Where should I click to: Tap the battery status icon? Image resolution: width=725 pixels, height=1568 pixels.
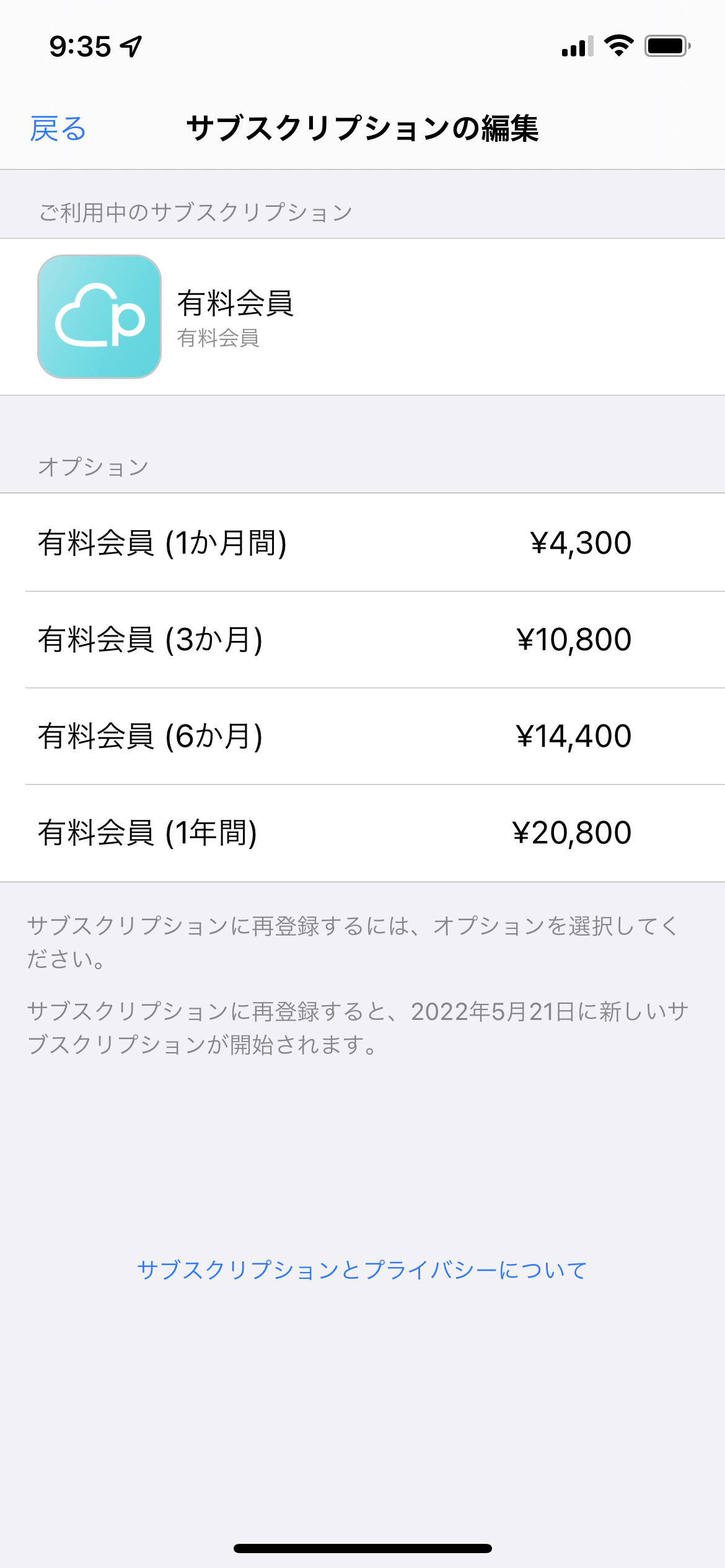tap(667, 46)
